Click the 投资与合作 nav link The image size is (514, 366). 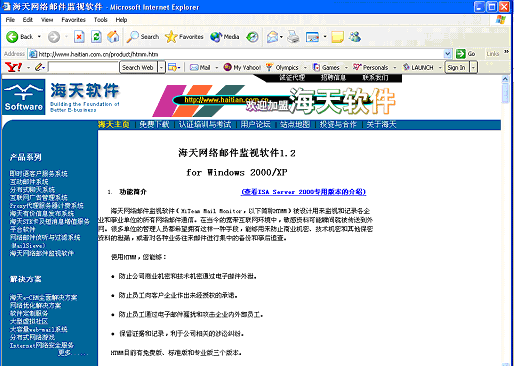[338, 125]
